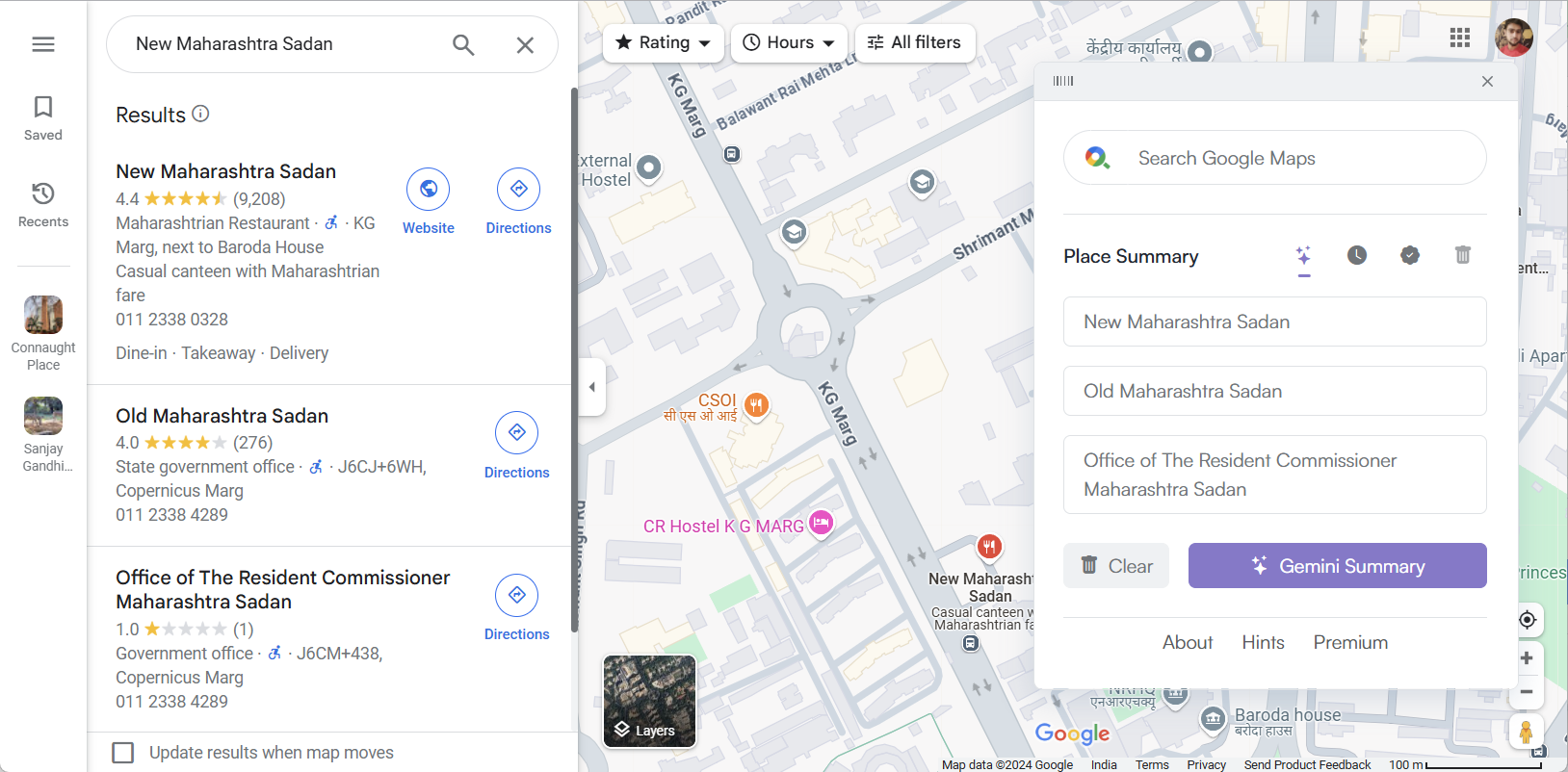The image size is (1568, 772).
Task: Close the extension panel
Action: click(x=1487, y=82)
